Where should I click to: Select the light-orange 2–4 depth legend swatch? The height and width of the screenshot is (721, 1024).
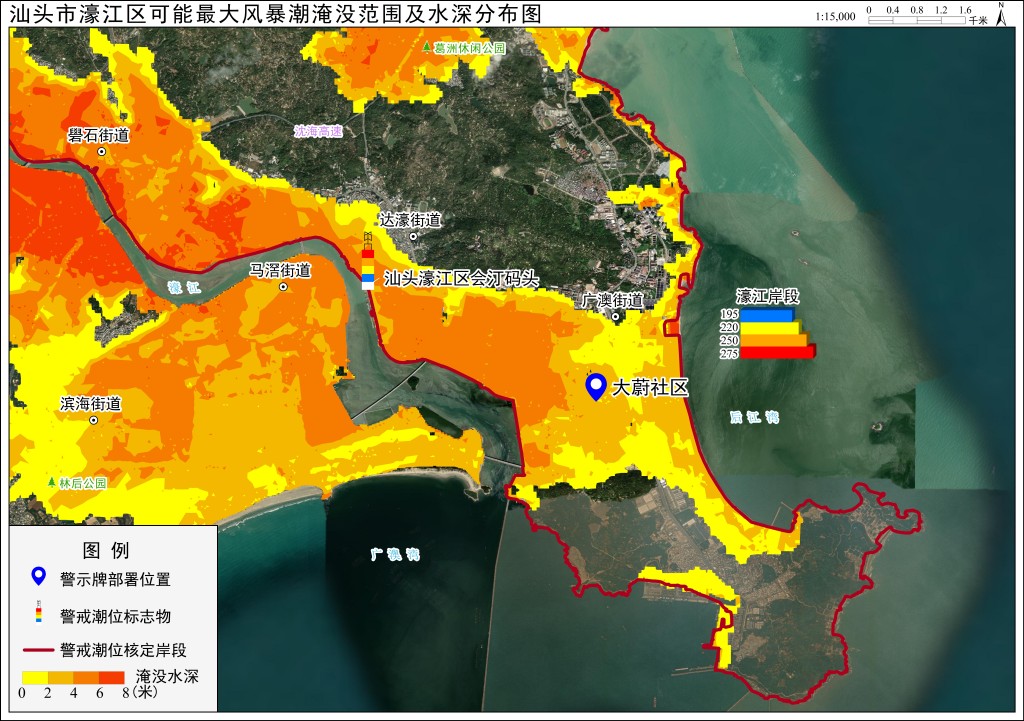pyautogui.click(x=61, y=677)
